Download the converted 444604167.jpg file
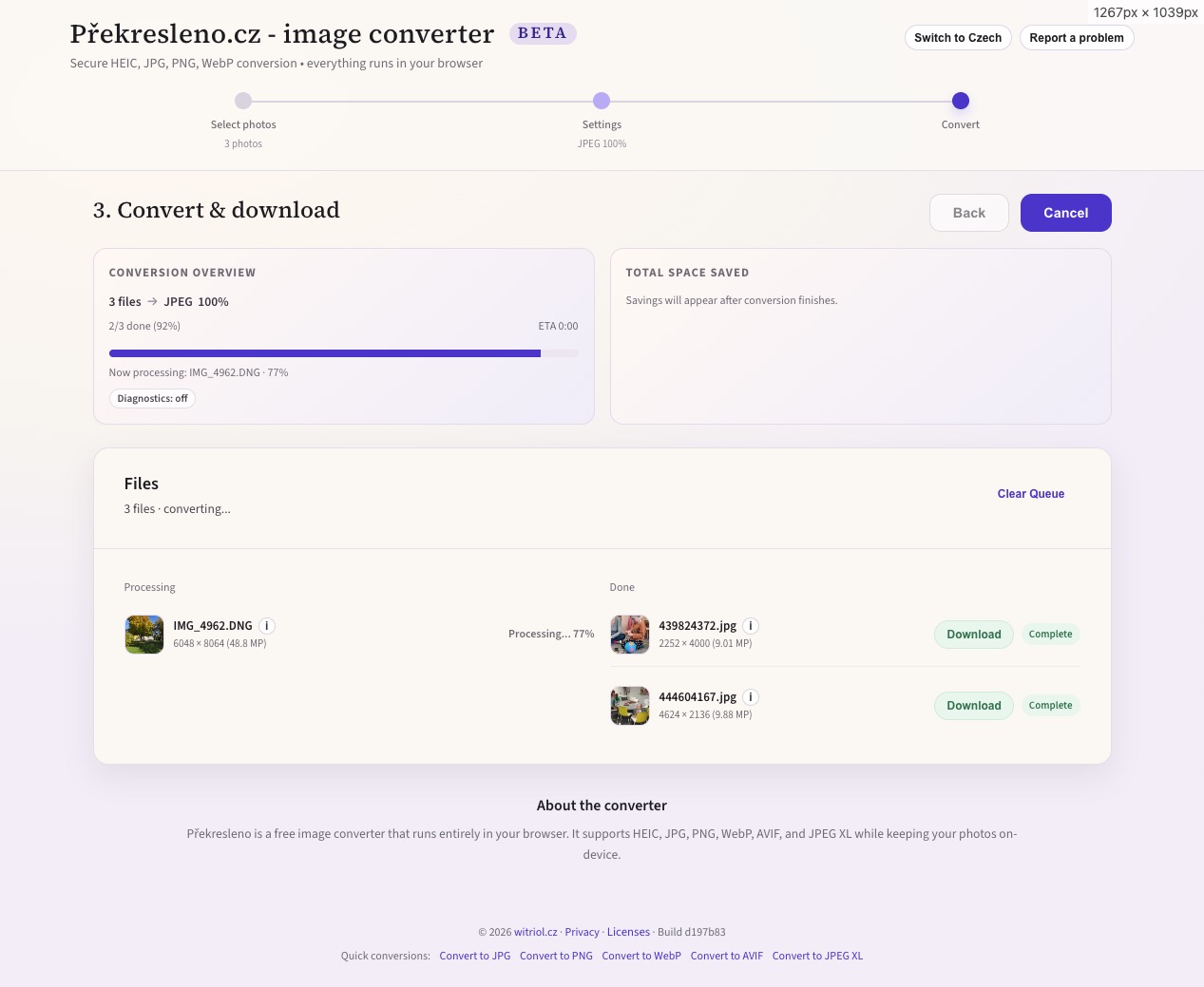 pos(973,705)
